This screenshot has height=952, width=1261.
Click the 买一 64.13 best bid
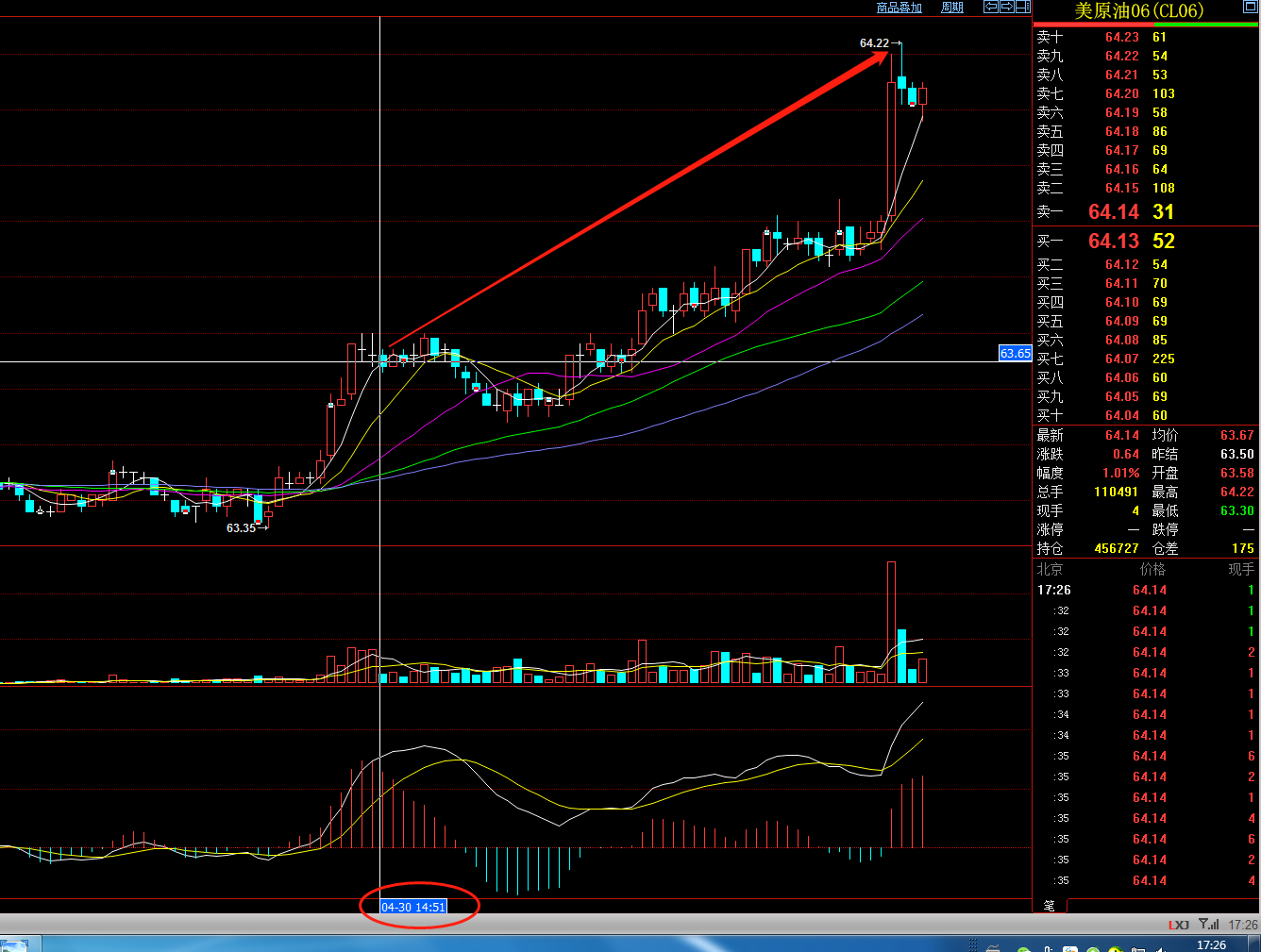tap(1146, 241)
